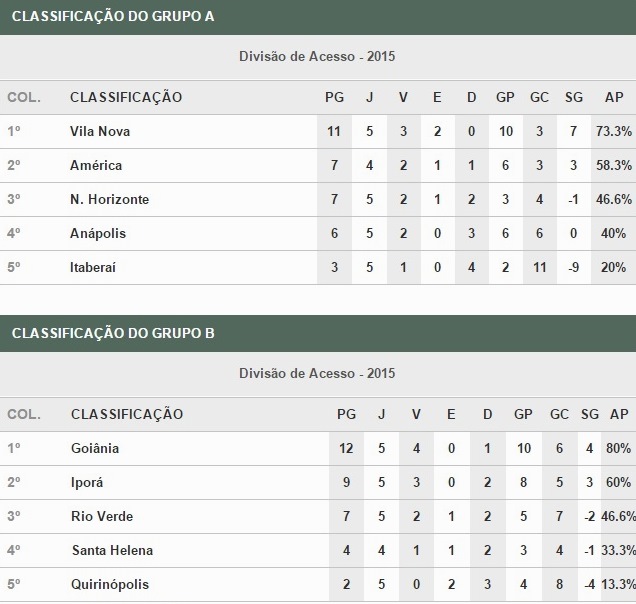Viewport: 636px width, 604px height.
Task: Select Quirinópolis in the Grupo B table
Action: coord(110,585)
